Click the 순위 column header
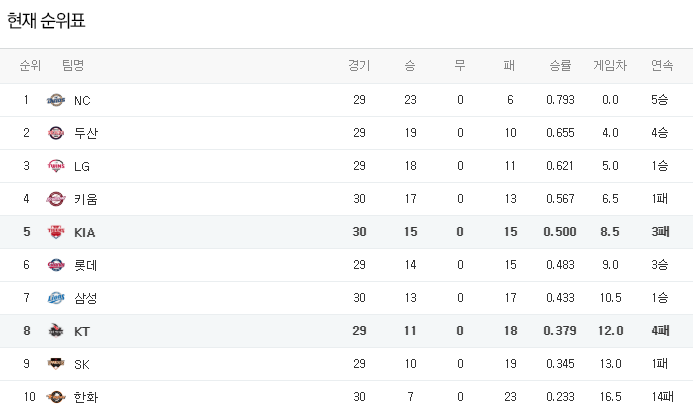The height and width of the screenshot is (418, 693). tap(30, 66)
